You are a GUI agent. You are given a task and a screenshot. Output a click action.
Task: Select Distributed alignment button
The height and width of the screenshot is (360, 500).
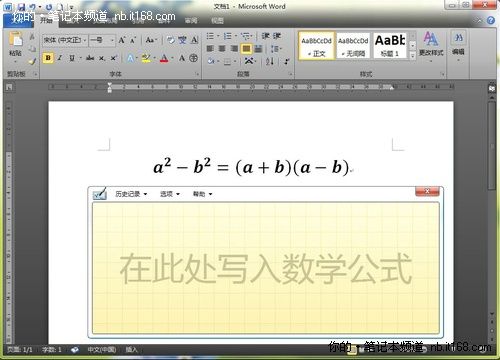[258, 49]
